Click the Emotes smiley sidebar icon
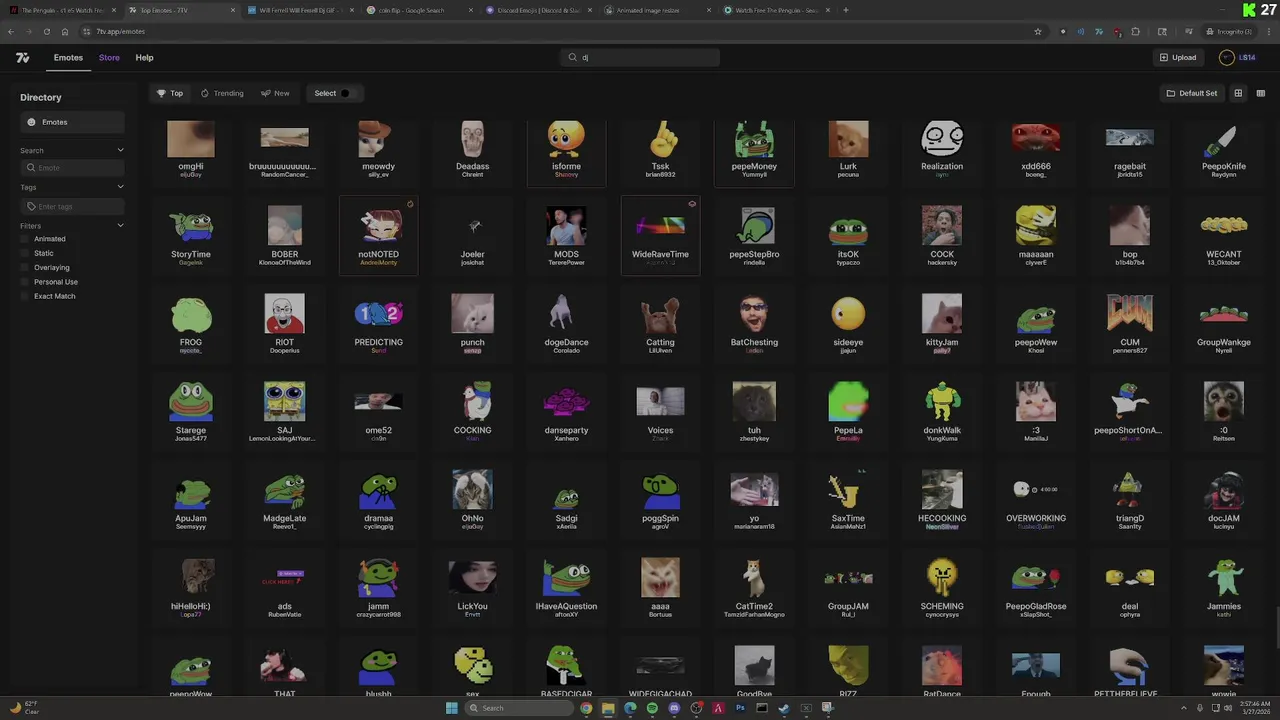Image resolution: width=1280 pixels, height=720 pixels. tap(32, 122)
